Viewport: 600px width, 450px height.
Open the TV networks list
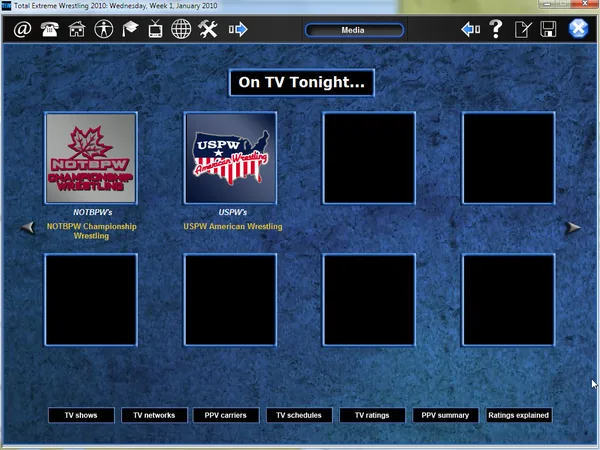click(154, 415)
